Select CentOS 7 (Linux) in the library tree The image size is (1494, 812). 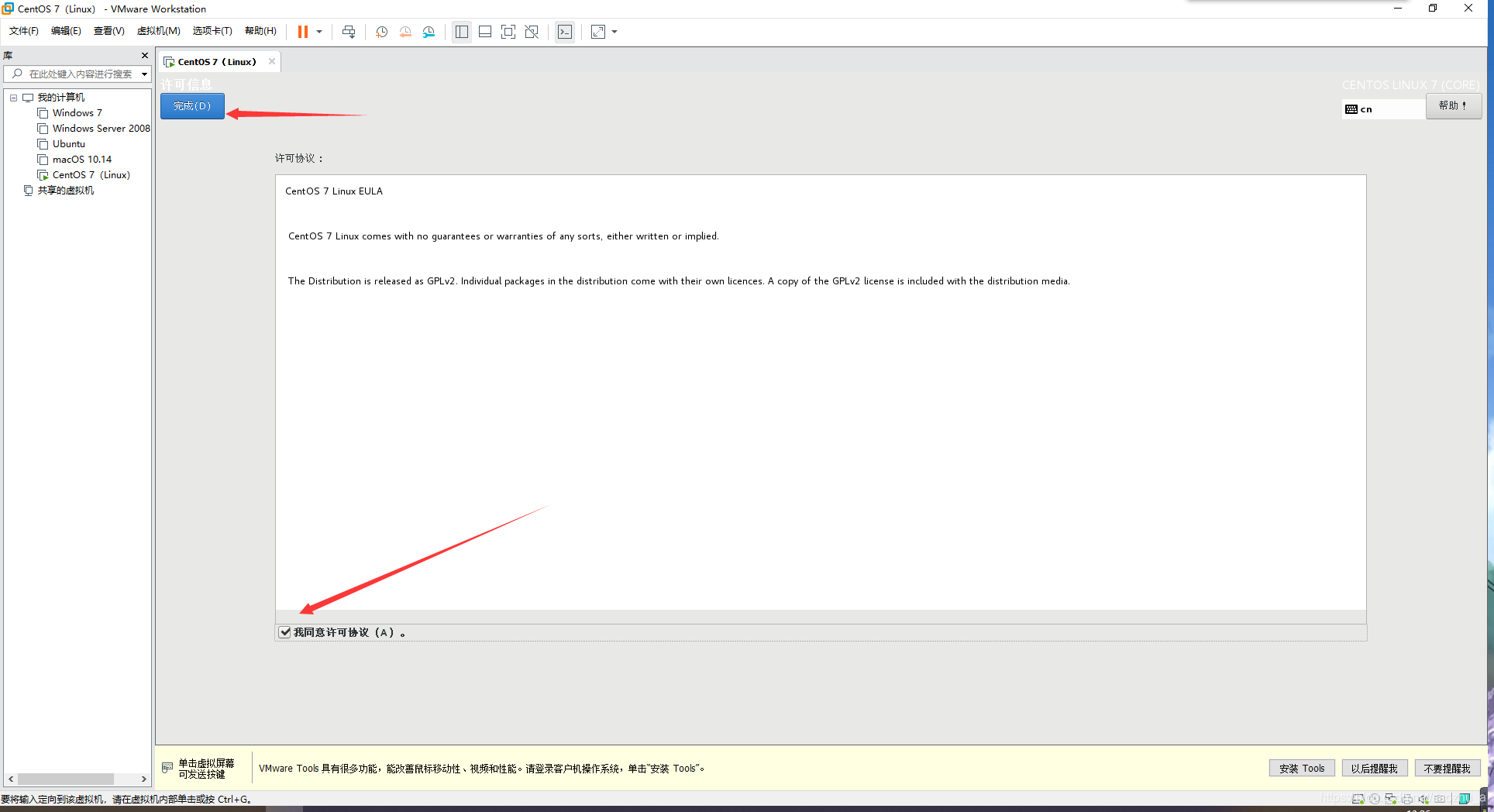[91, 175]
